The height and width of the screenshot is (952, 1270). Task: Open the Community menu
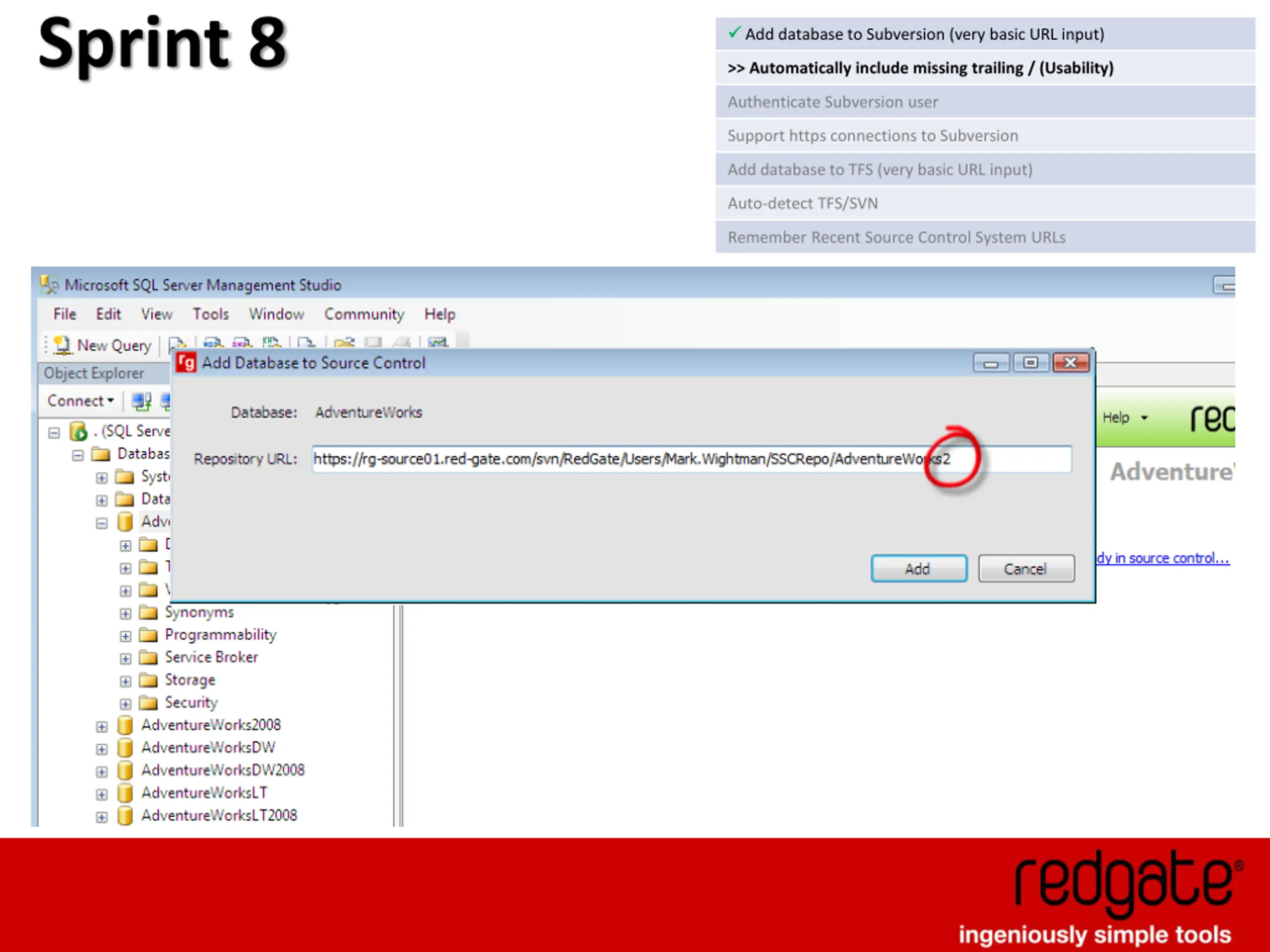[364, 314]
